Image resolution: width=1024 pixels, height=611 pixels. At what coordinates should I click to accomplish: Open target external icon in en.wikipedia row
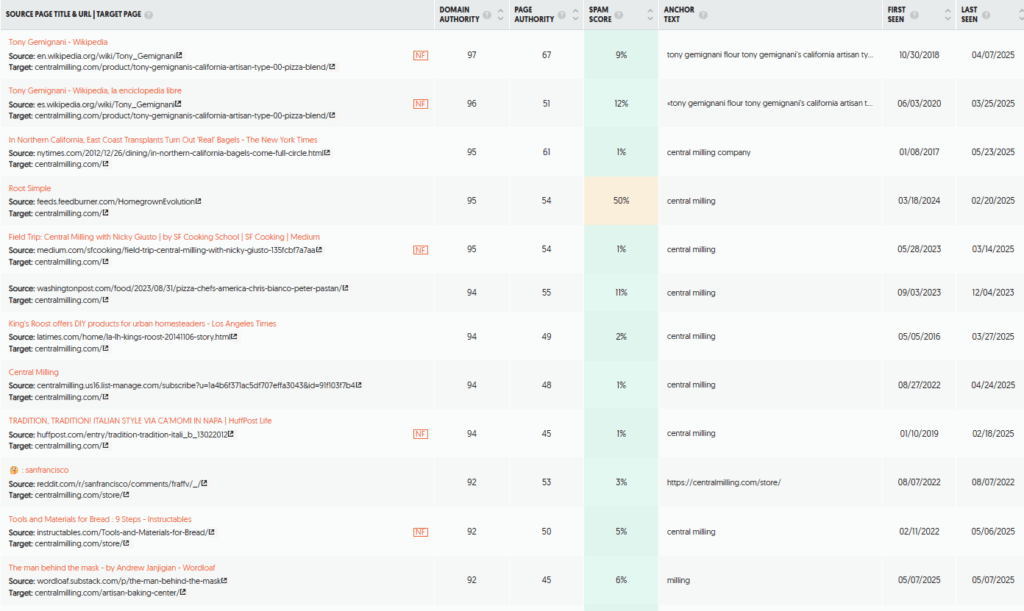coord(332,67)
